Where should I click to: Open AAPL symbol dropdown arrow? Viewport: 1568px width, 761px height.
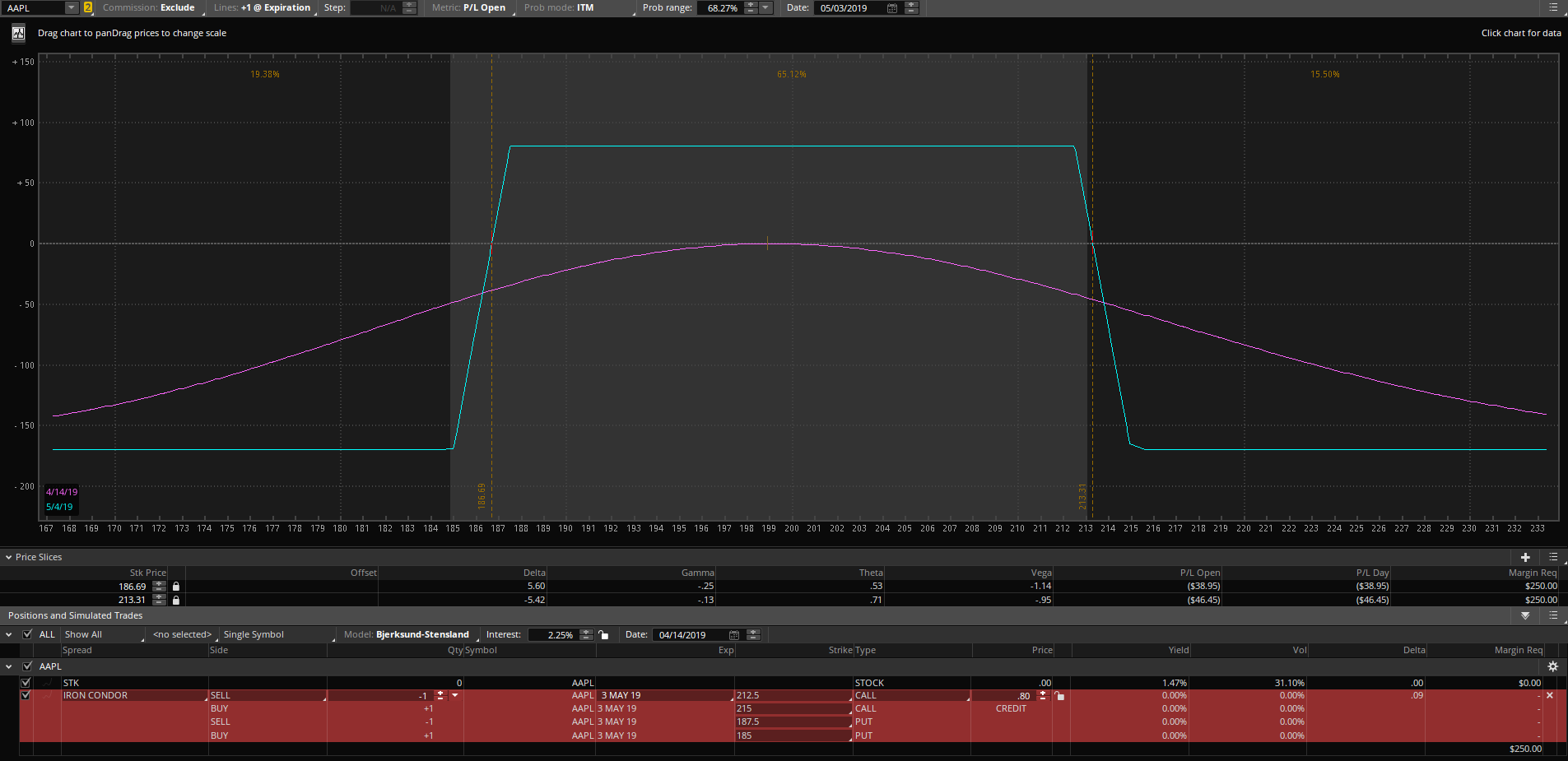click(72, 7)
